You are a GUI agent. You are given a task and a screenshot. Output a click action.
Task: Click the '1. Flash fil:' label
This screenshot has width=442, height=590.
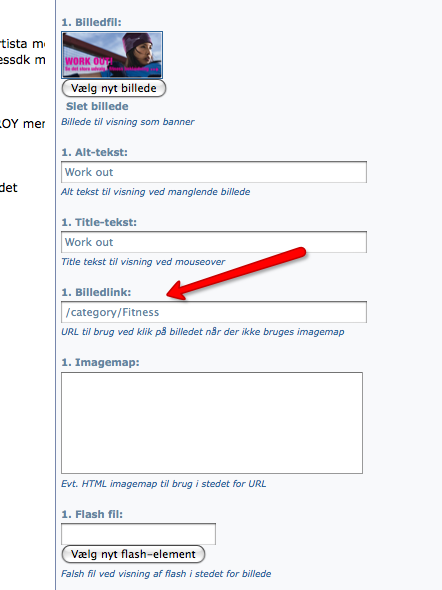coord(92,514)
